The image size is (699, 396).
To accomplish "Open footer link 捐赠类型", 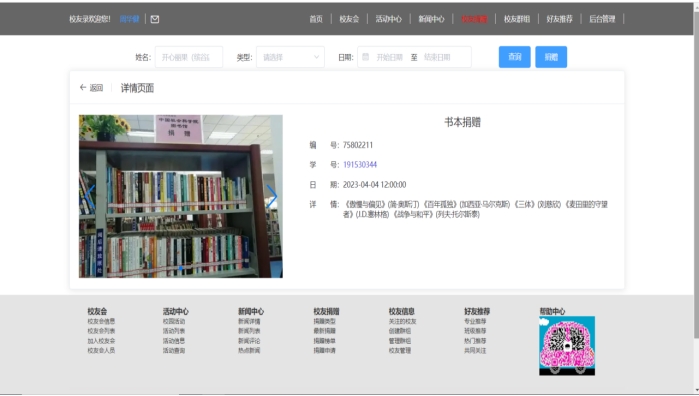I will (x=325, y=321).
